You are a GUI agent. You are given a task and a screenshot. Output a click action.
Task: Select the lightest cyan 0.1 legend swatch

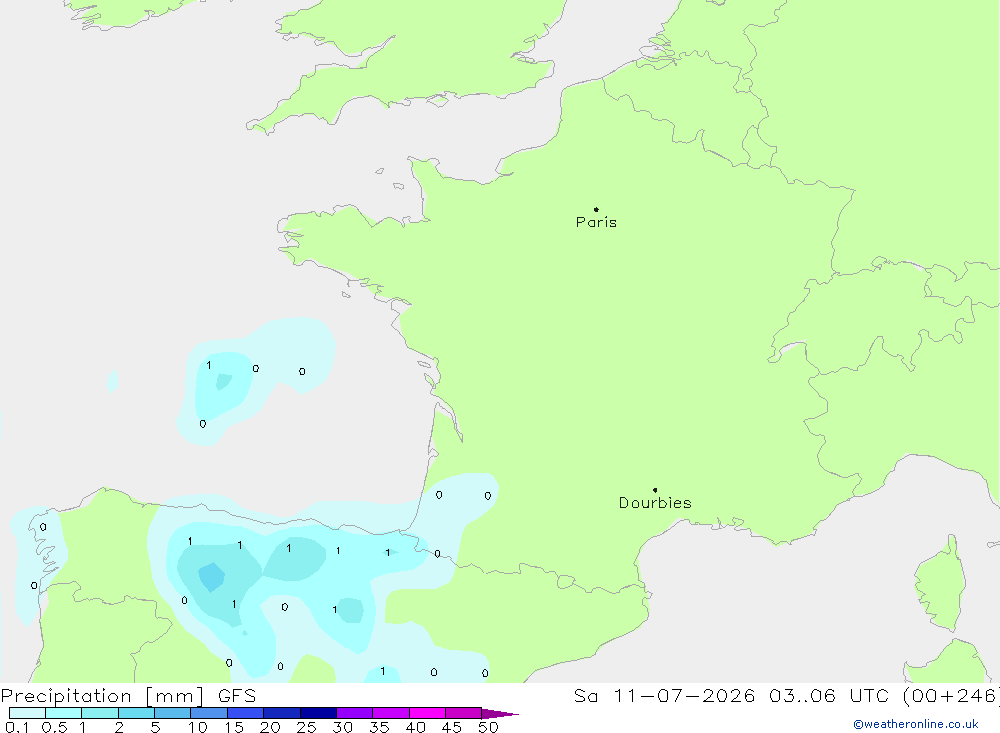tap(27, 713)
